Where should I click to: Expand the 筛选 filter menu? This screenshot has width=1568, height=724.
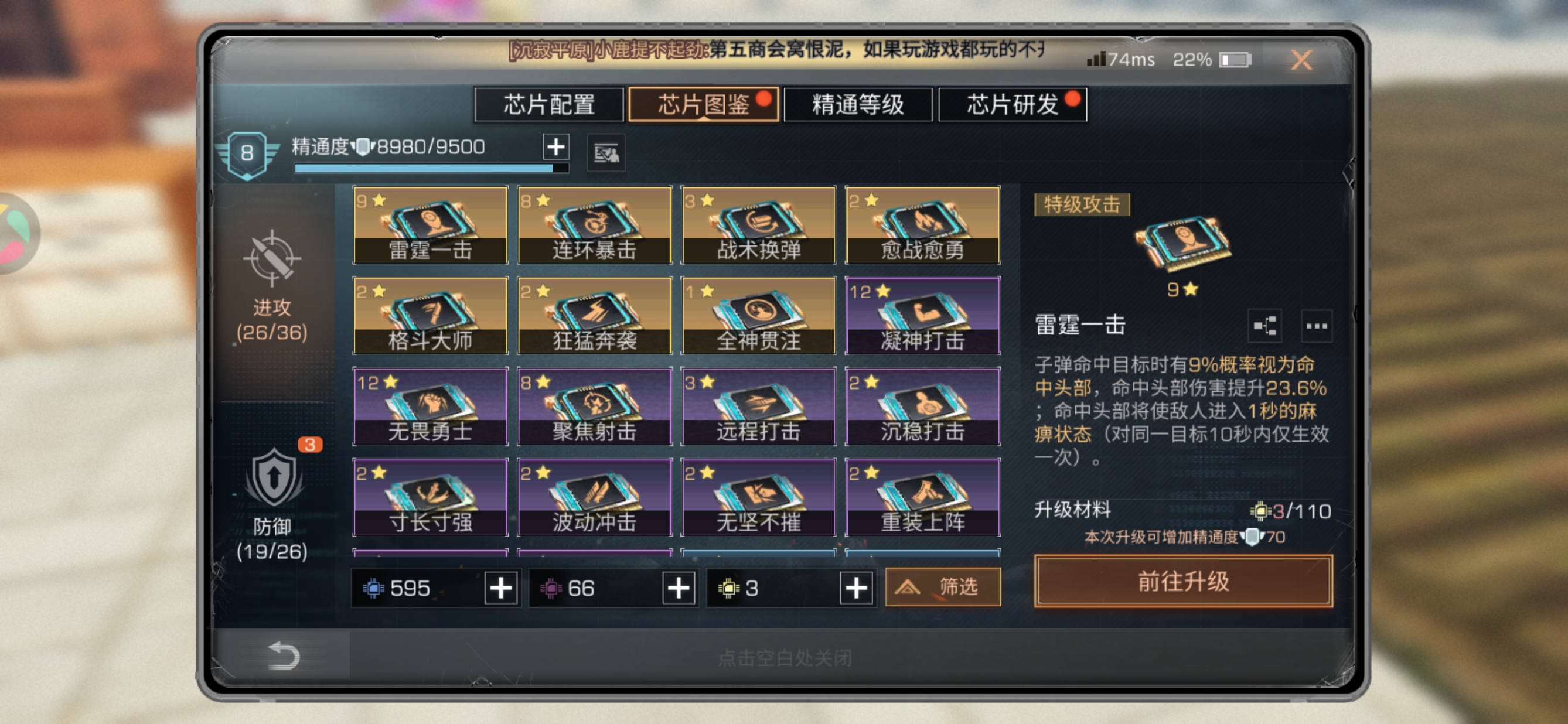(x=942, y=586)
